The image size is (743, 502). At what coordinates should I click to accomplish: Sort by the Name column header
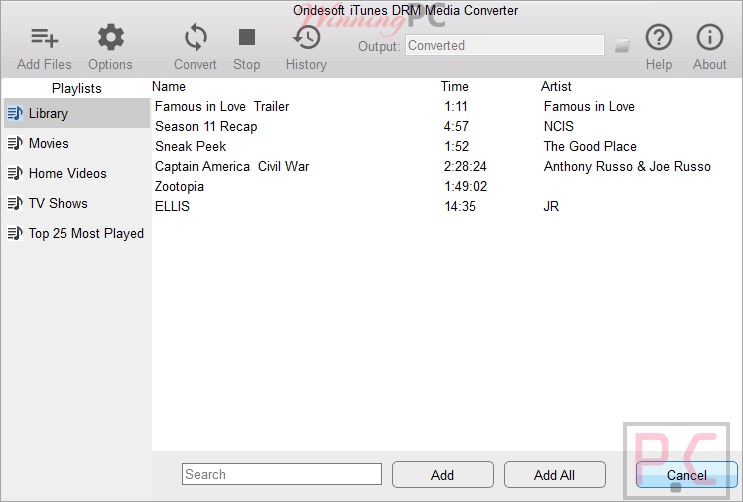click(169, 86)
